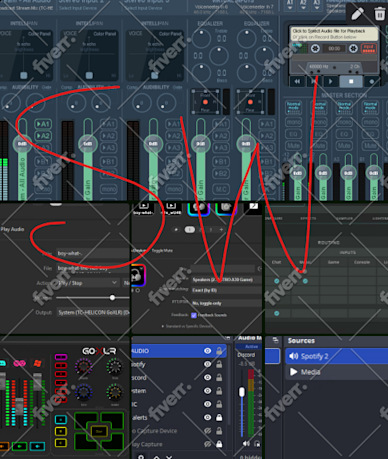Start recording on the cassette recorder
This screenshot has width=388, height=459.
point(372,81)
